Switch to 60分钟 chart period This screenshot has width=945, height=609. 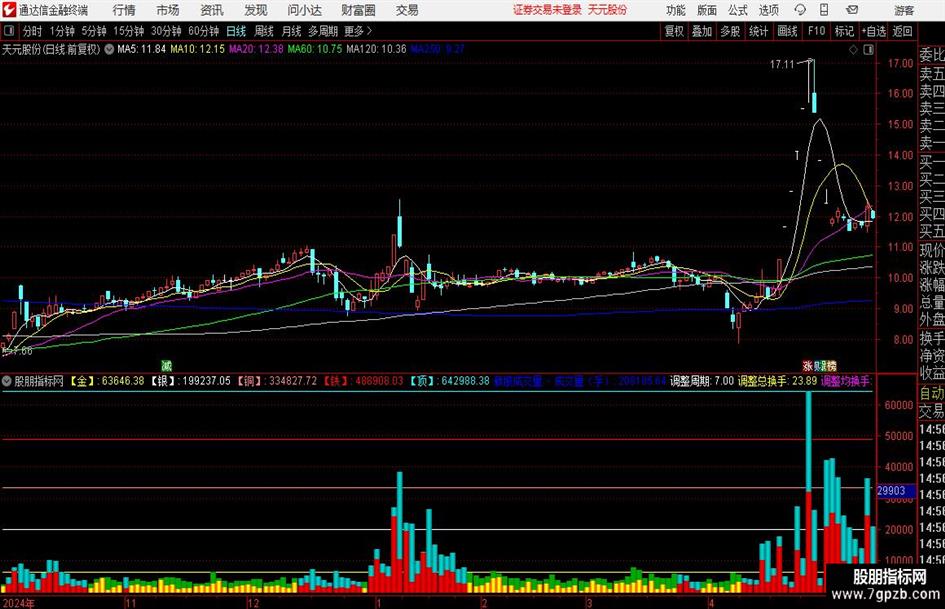(203, 31)
